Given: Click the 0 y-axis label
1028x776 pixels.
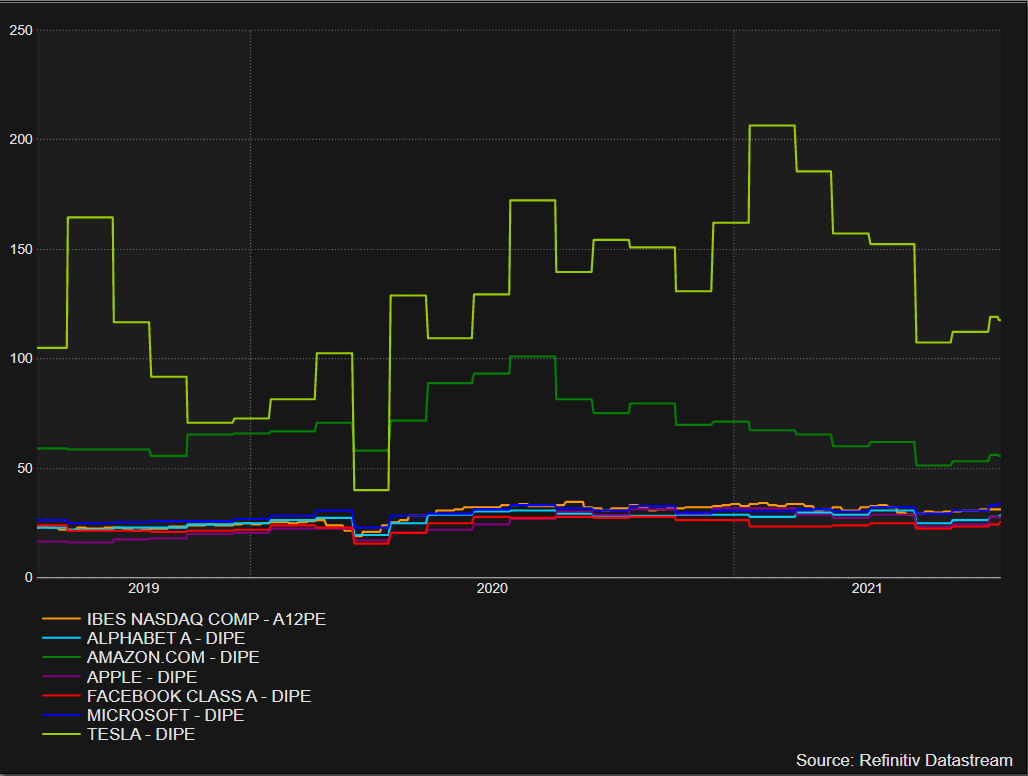Looking at the screenshot, I should 28,577.
